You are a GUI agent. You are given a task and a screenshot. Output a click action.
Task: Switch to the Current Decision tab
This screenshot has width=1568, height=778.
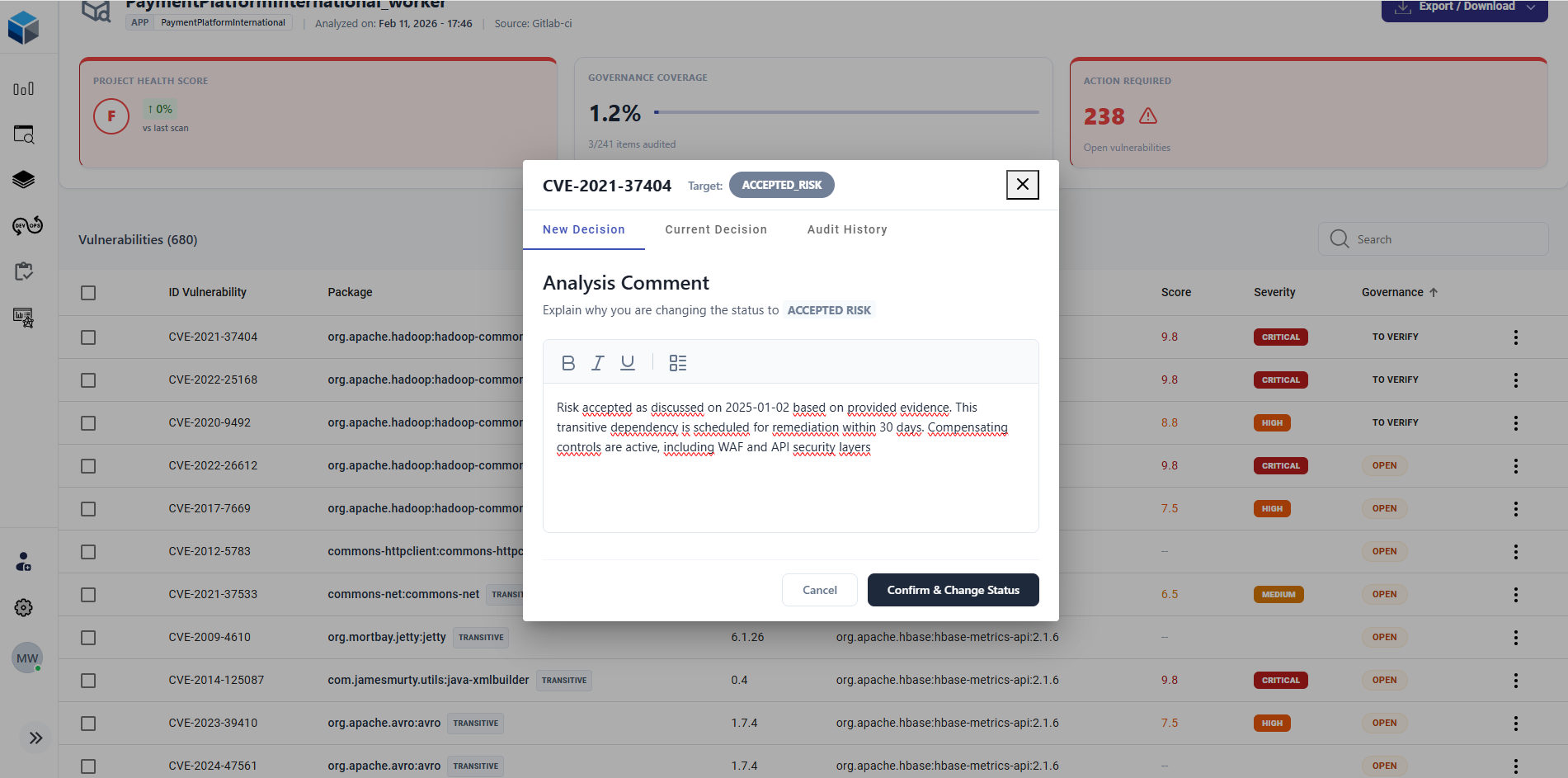[x=716, y=229]
